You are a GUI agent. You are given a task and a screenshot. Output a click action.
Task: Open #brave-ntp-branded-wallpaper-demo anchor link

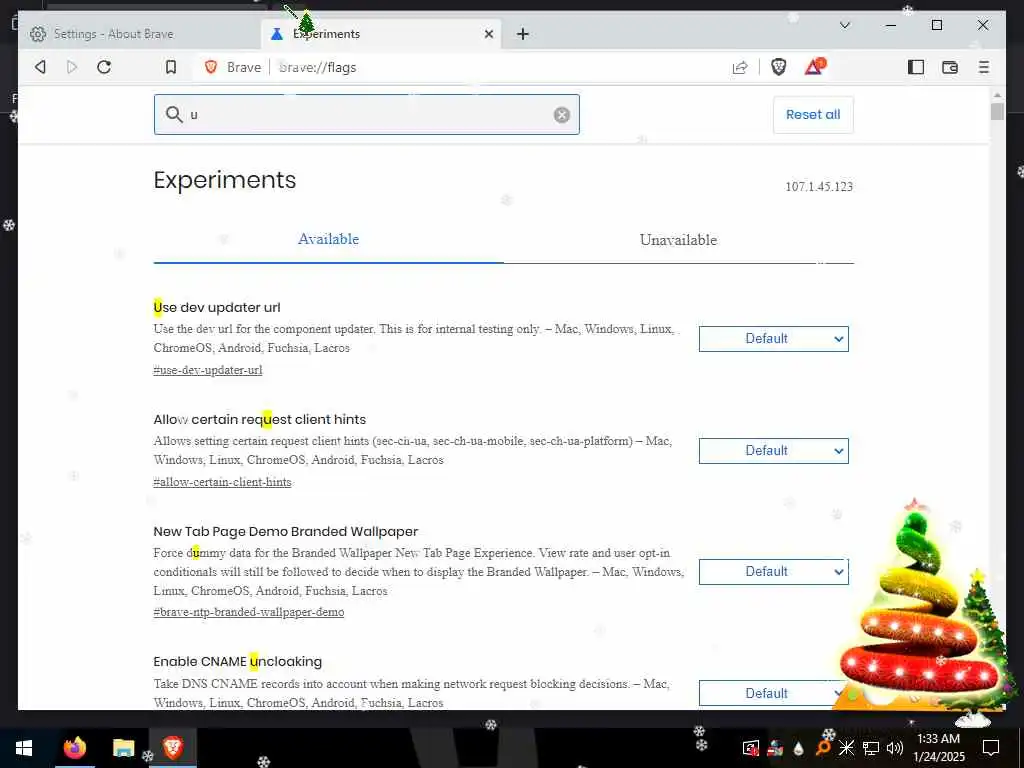coord(249,612)
